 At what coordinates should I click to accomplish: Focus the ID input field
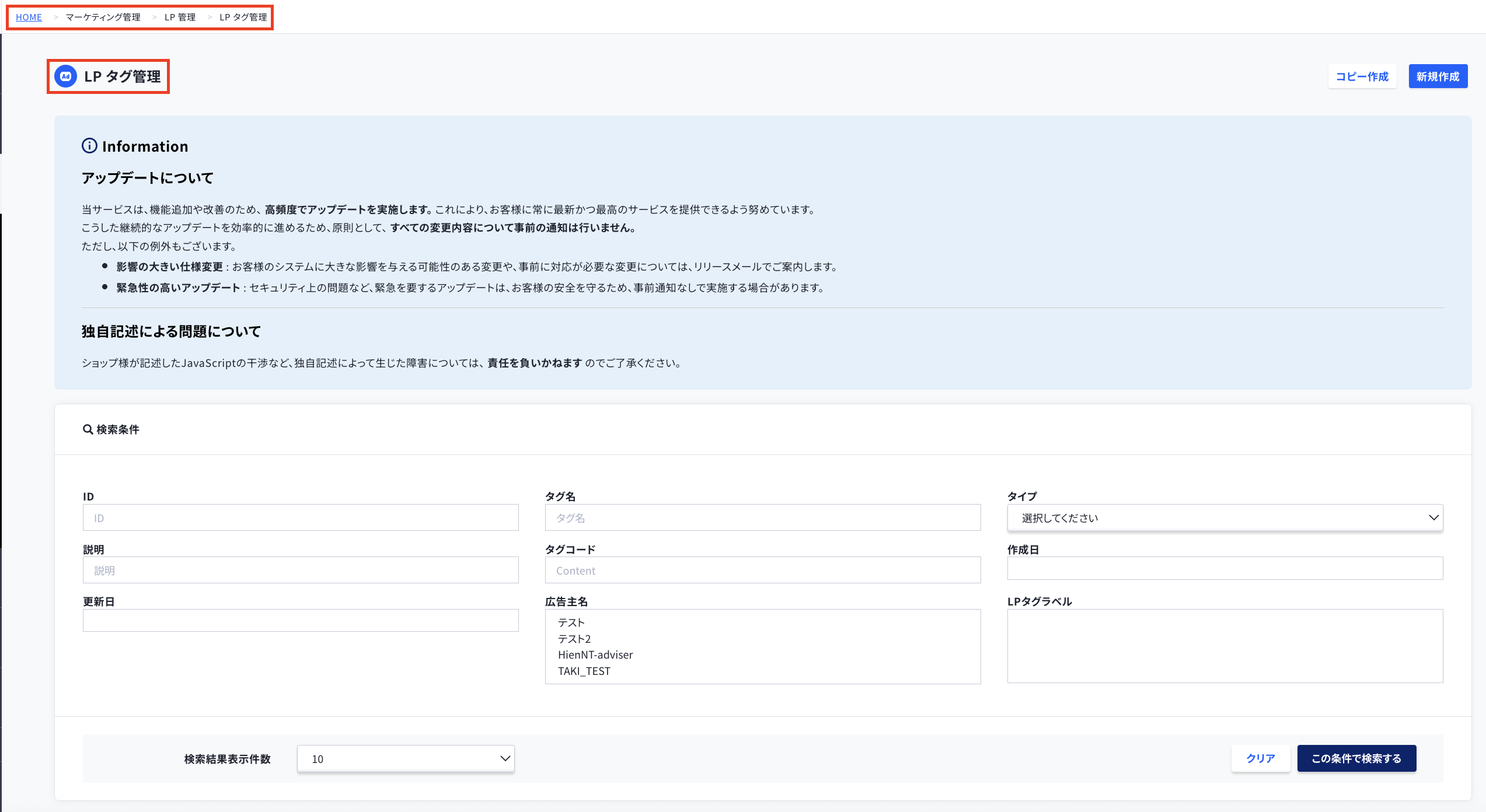(x=301, y=517)
